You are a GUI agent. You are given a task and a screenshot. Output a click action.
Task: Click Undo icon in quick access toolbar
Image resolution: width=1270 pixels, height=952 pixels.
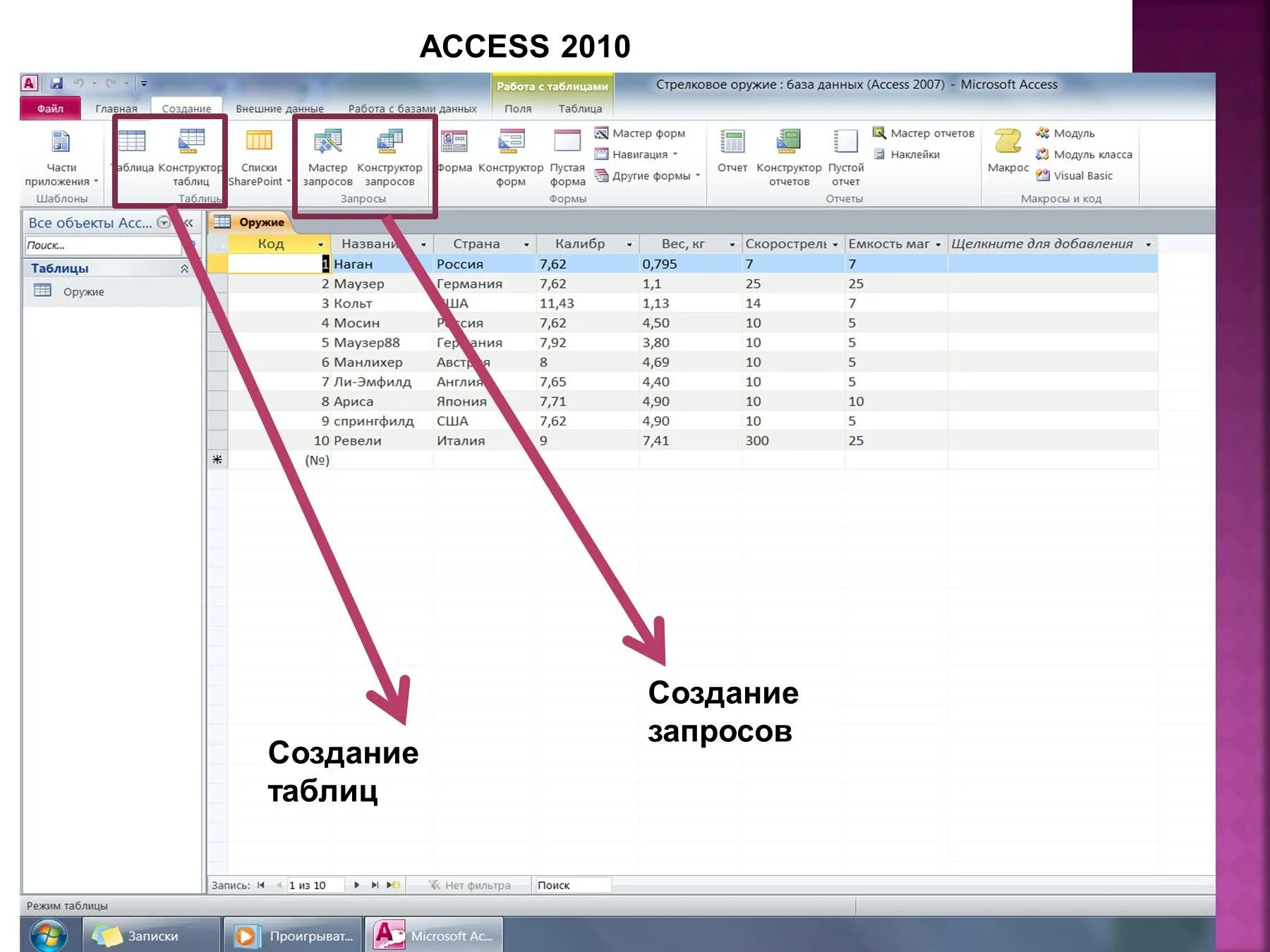pyautogui.click(x=78, y=83)
